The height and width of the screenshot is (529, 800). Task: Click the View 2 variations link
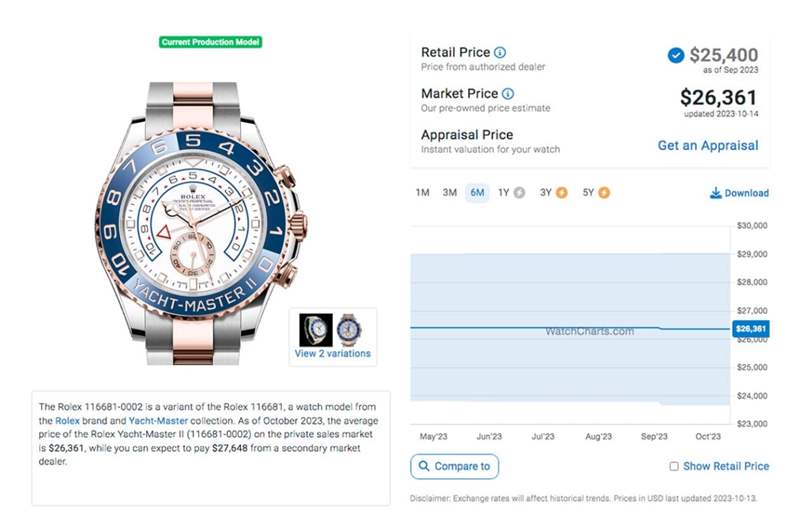pos(332,353)
